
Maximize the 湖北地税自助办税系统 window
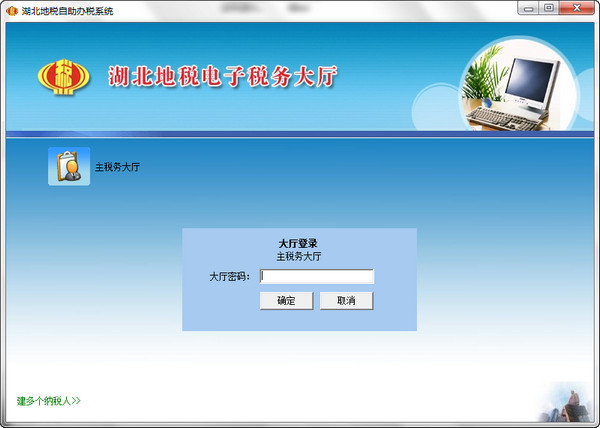[x=549, y=8]
